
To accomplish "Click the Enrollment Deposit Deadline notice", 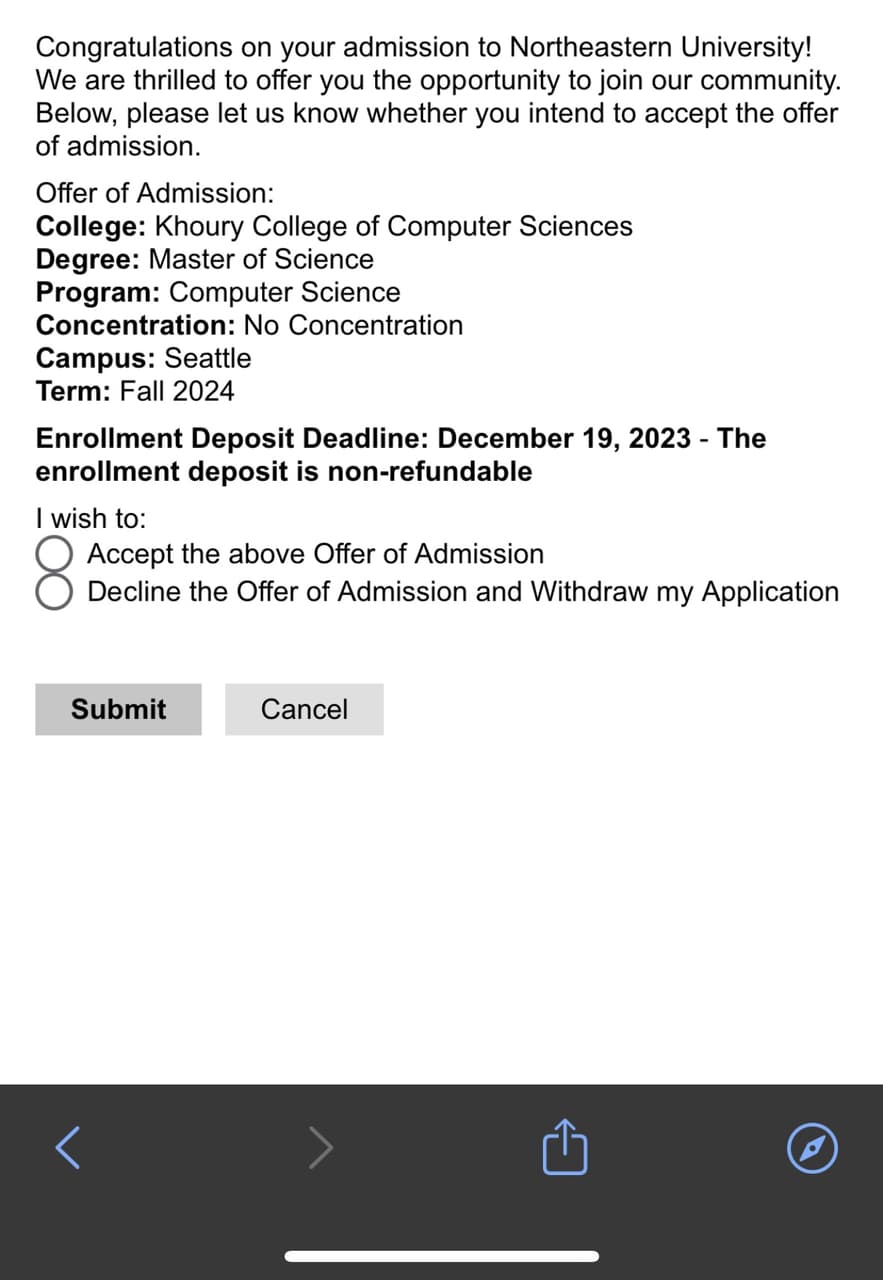I will pos(400,455).
